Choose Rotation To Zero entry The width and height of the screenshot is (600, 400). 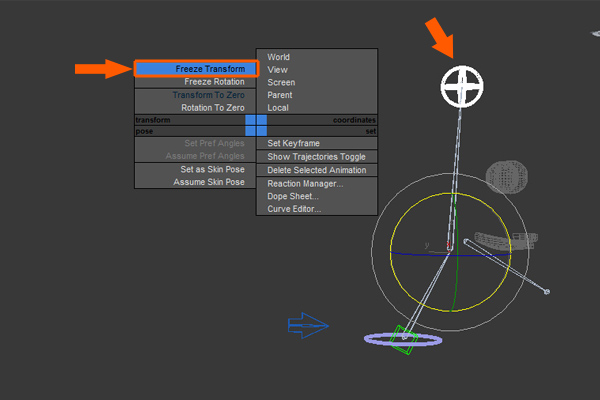[x=195, y=108]
